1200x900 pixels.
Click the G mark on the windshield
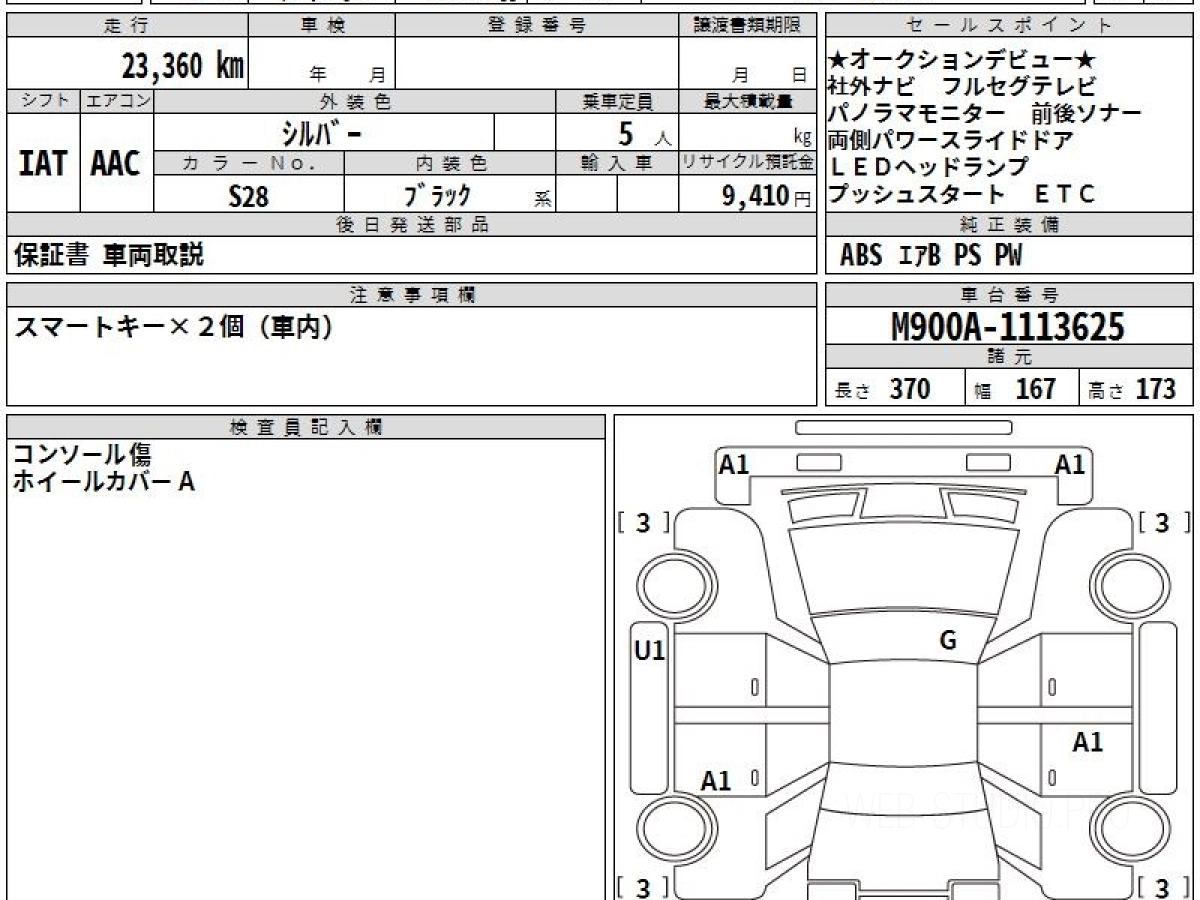pos(948,641)
